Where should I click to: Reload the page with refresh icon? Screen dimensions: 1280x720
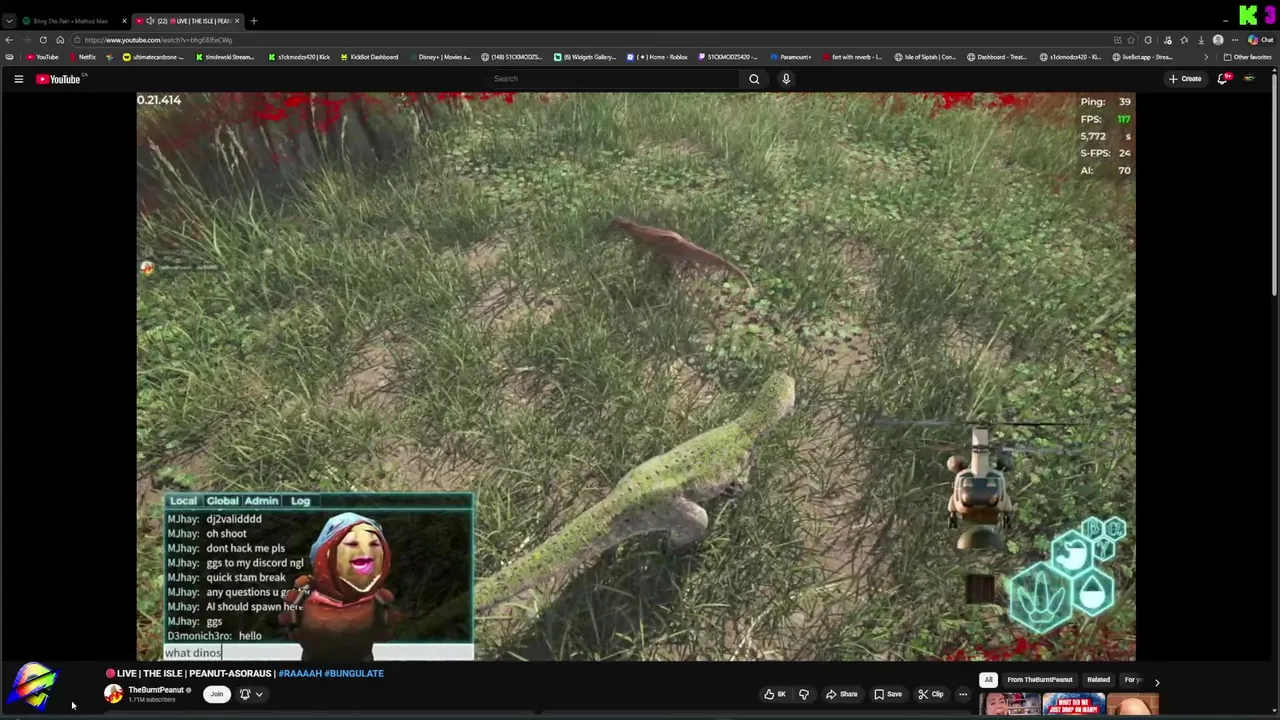43,40
